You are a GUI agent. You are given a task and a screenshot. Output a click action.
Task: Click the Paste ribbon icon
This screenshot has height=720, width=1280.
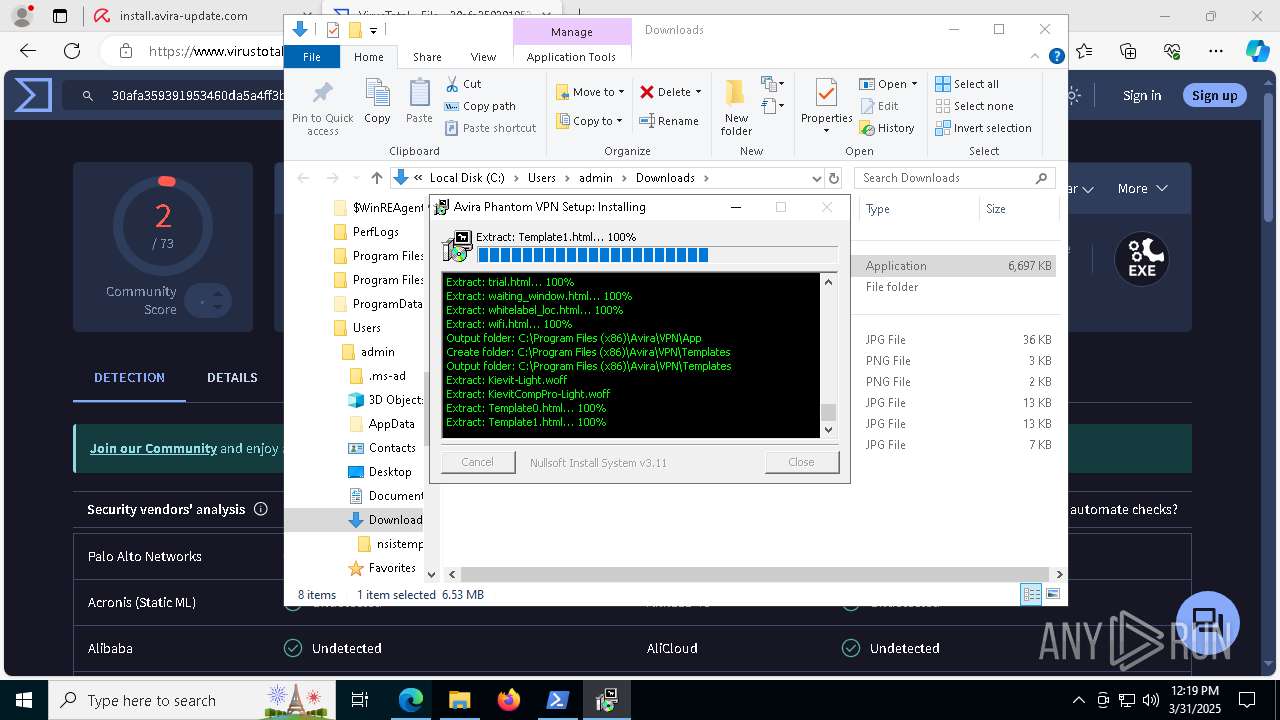(419, 102)
